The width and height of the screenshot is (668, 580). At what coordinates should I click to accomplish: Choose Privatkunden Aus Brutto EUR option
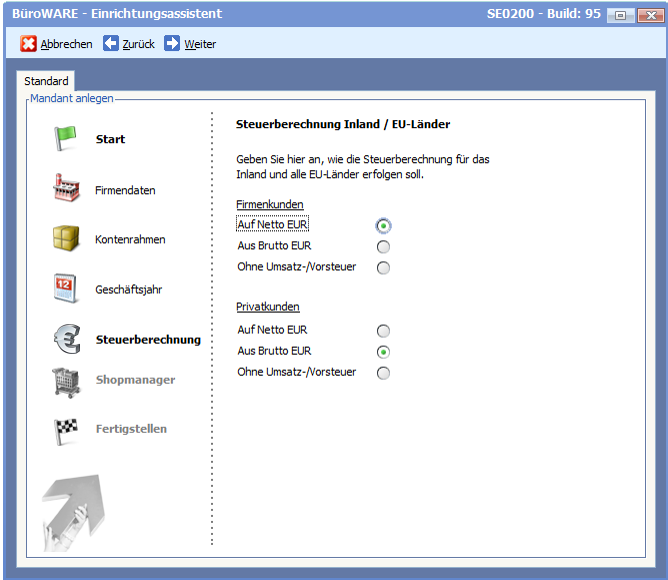(x=383, y=352)
